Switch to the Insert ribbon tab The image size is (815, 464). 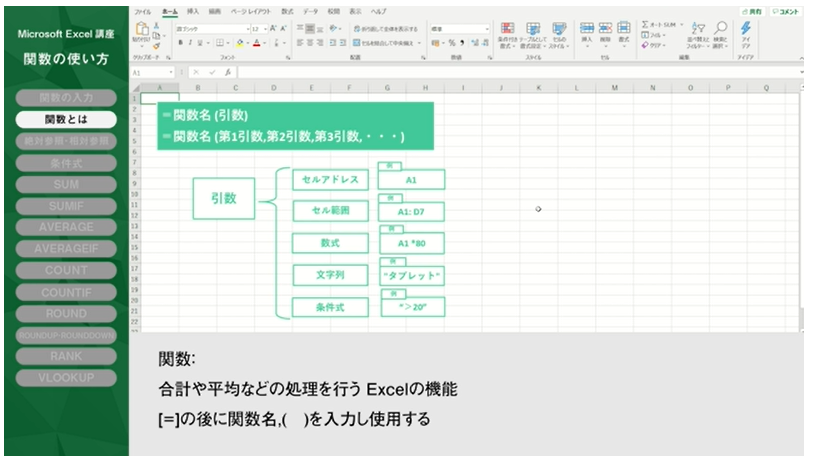[x=192, y=11]
